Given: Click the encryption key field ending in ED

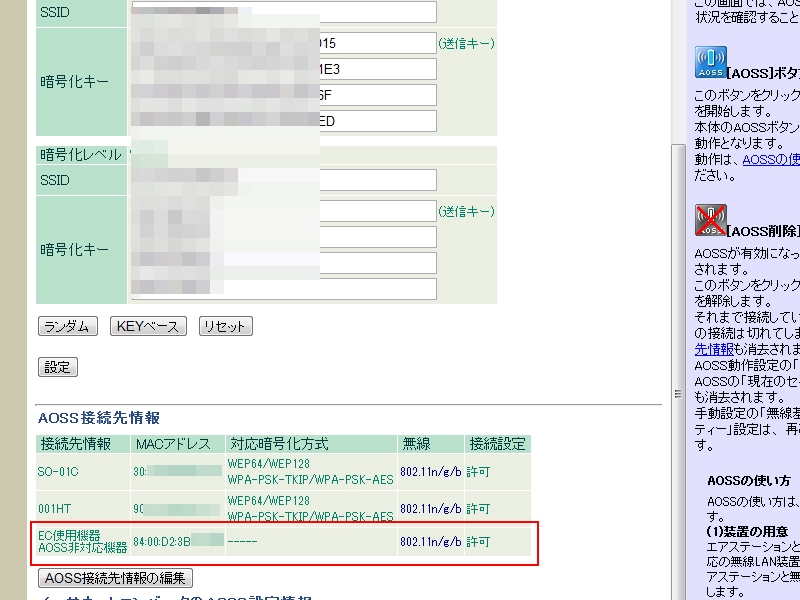Looking at the screenshot, I should coord(284,121).
